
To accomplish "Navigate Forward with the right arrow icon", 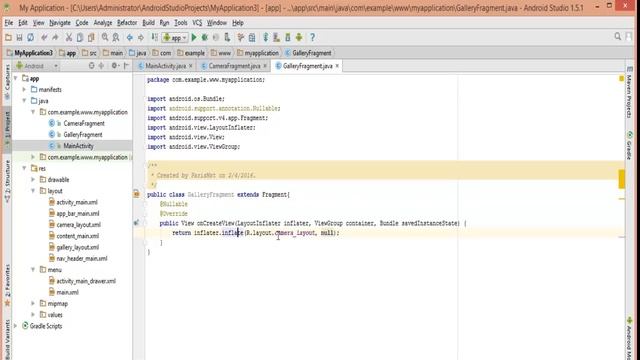I will [141, 38].
